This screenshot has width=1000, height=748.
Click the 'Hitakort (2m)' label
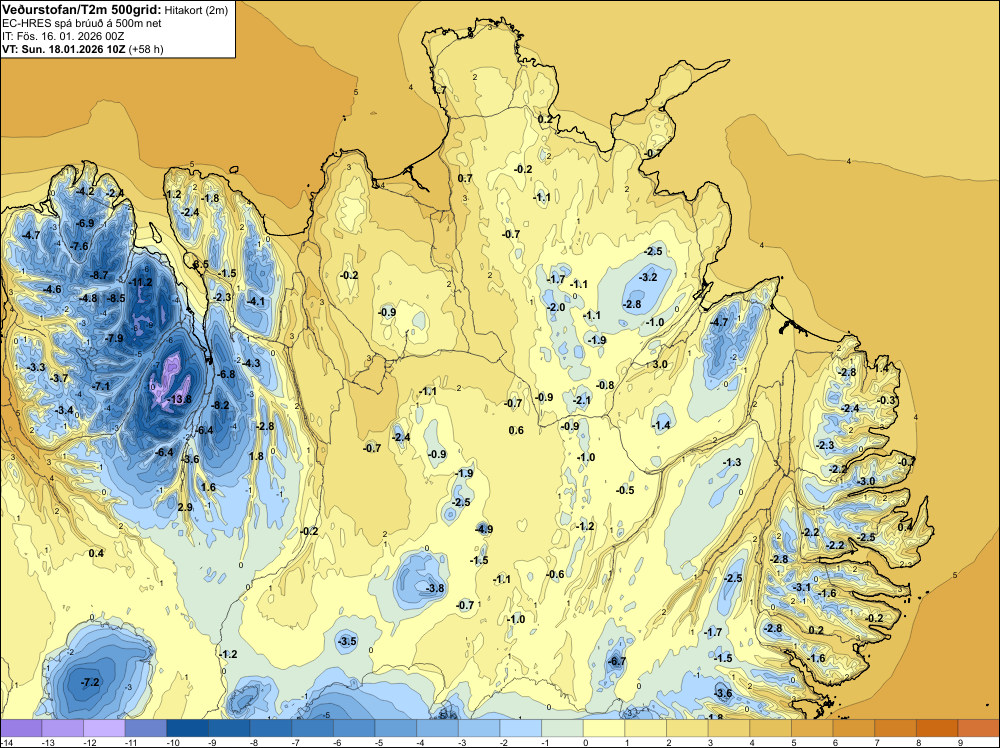pos(196,10)
